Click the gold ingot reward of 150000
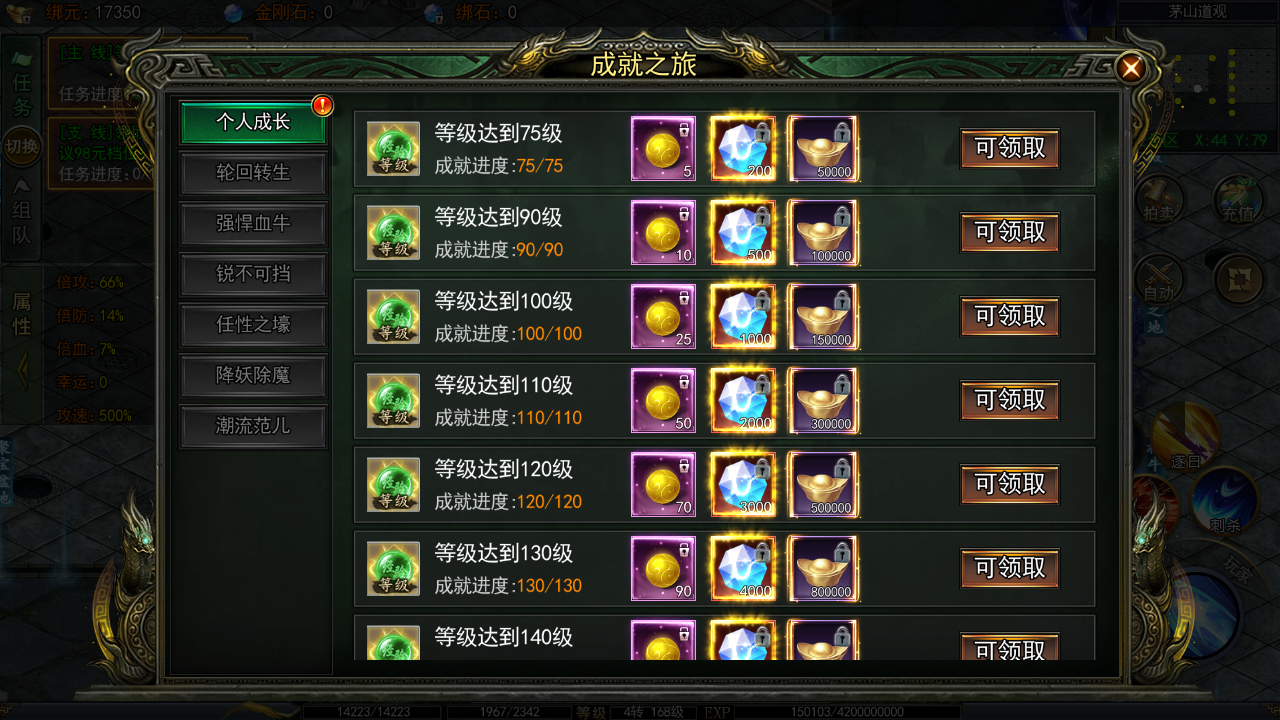This screenshot has height=720, width=1280. click(823, 316)
